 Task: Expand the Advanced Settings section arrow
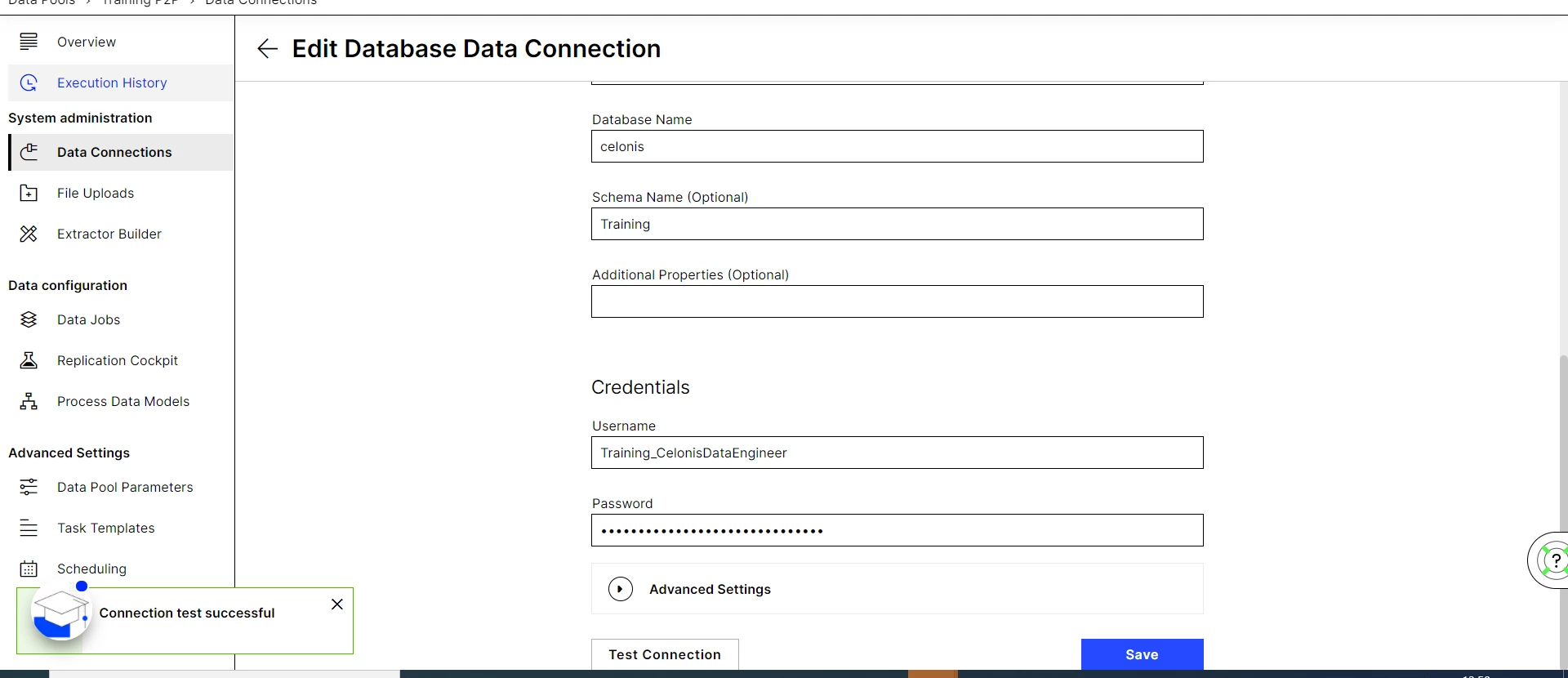(x=621, y=589)
